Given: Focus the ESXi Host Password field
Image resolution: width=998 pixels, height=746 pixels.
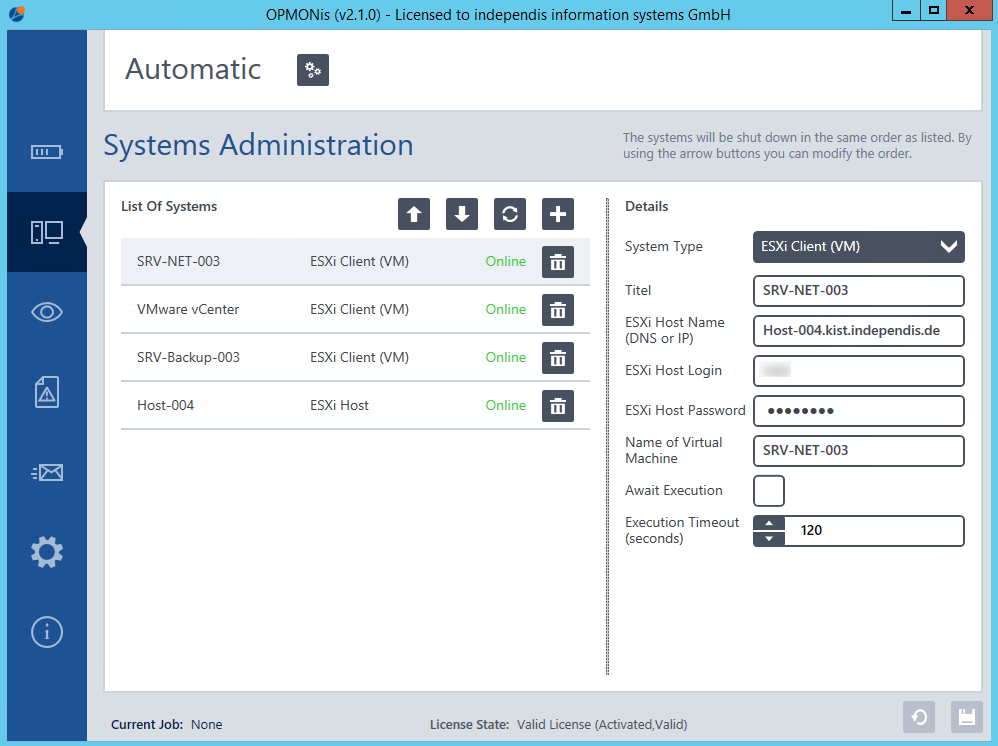Looking at the screenshot, I should pos(859,411).
